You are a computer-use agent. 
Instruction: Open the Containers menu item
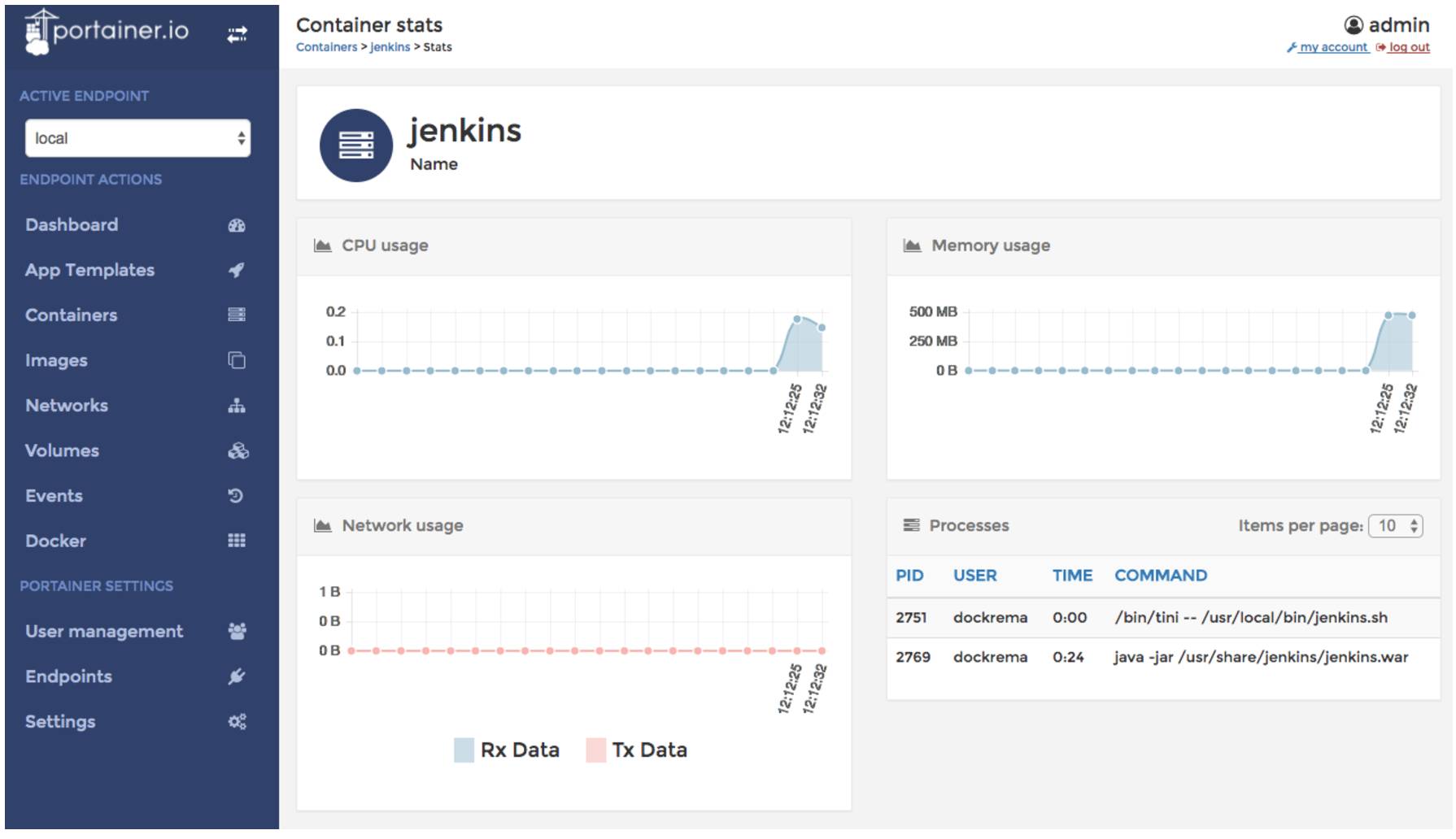coord(71,315)
